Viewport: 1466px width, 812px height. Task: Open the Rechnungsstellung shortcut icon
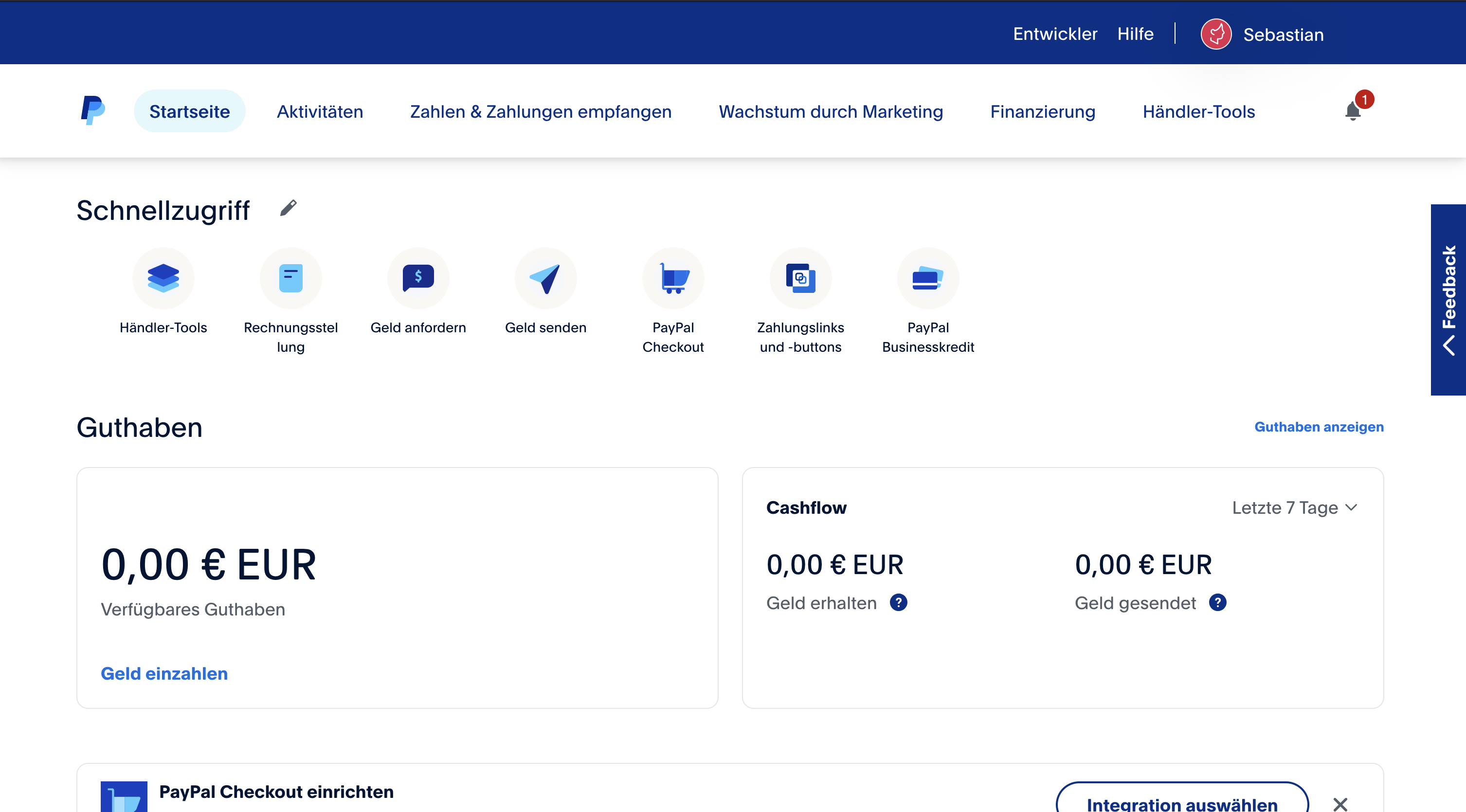point(291,278)
